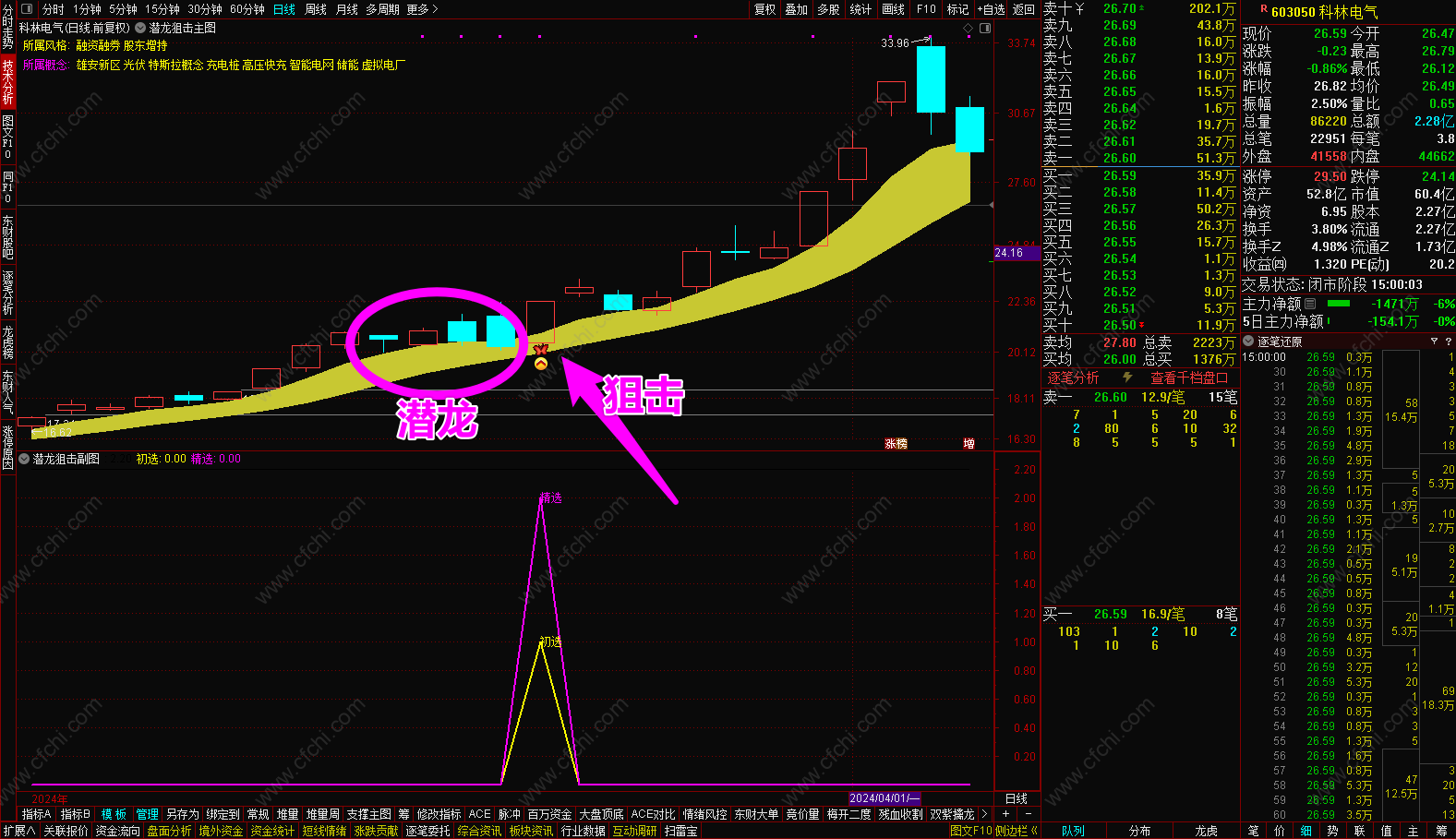Click the 模板 template button
The image size is (1456, 839).
(x=114, y=814)
